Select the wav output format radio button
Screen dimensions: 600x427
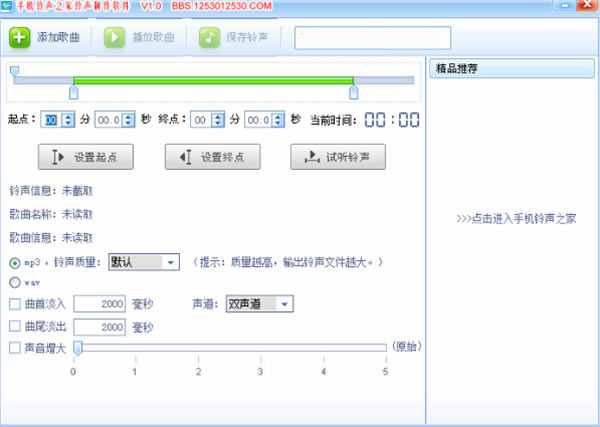coord(14,282)
